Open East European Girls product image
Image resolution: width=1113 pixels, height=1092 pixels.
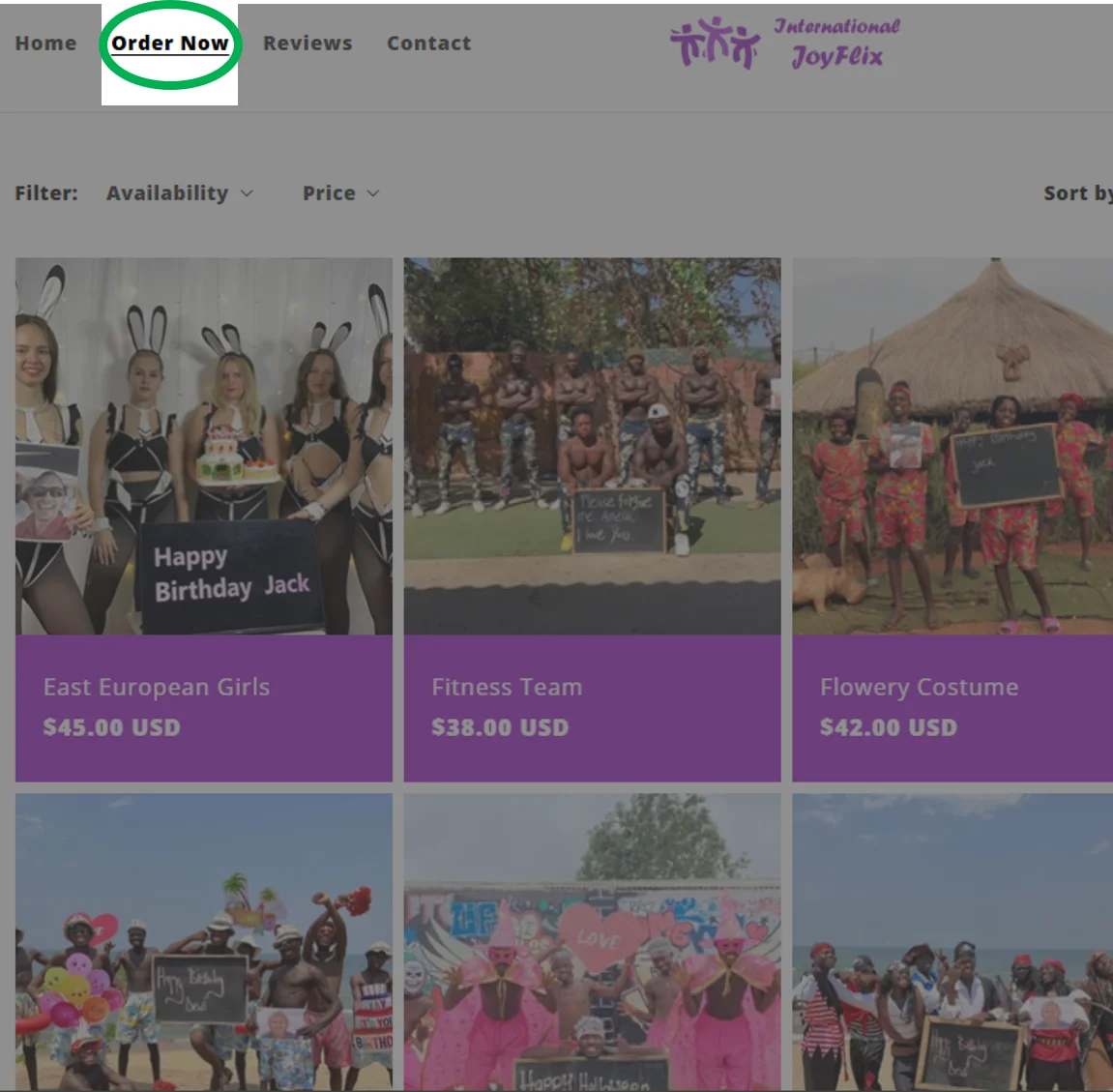click(204, 446)
